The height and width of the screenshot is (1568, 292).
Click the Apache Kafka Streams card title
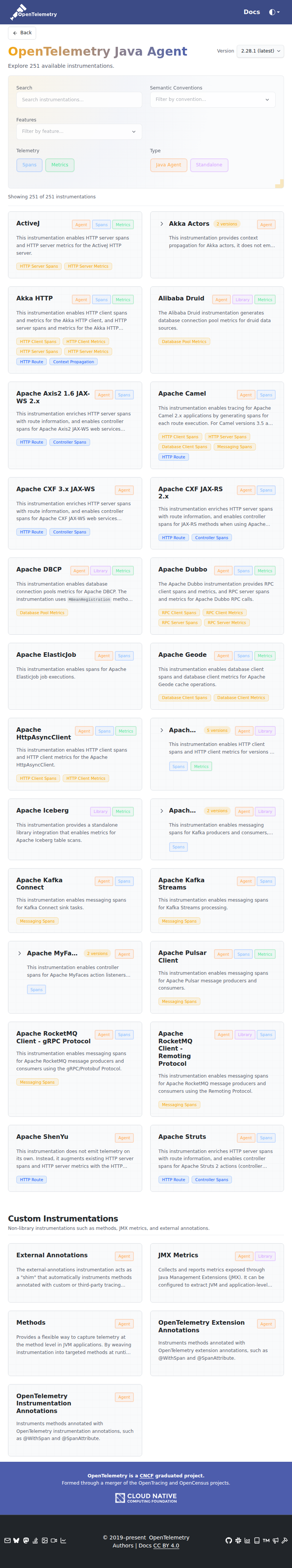click(x=181, y=884)
